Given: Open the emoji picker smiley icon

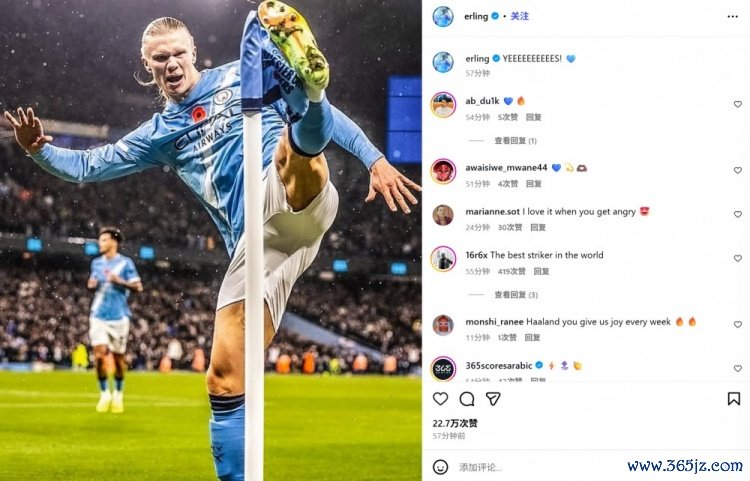Looking at the screenshot, I should click(440, 467).
